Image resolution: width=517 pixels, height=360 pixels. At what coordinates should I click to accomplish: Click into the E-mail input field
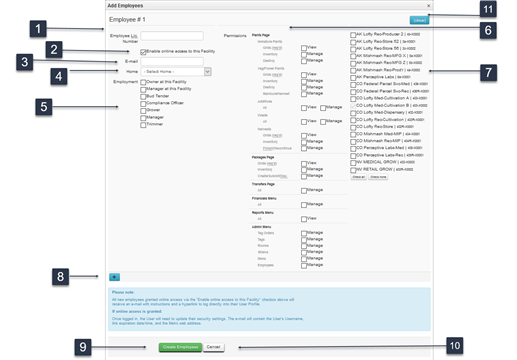[x=172, y=61]
